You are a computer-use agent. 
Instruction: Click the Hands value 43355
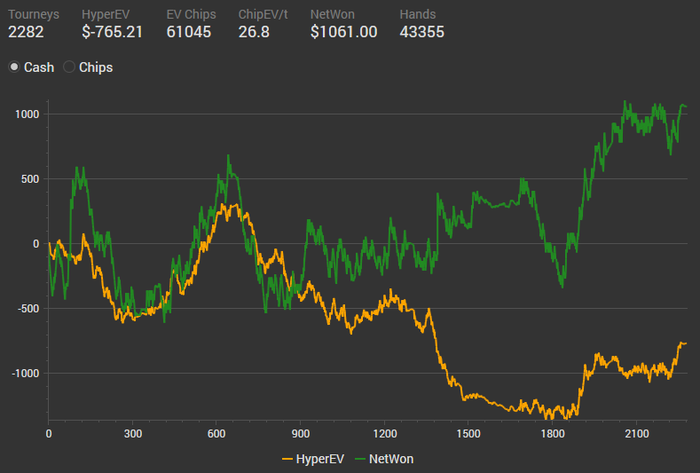point(422,32)
